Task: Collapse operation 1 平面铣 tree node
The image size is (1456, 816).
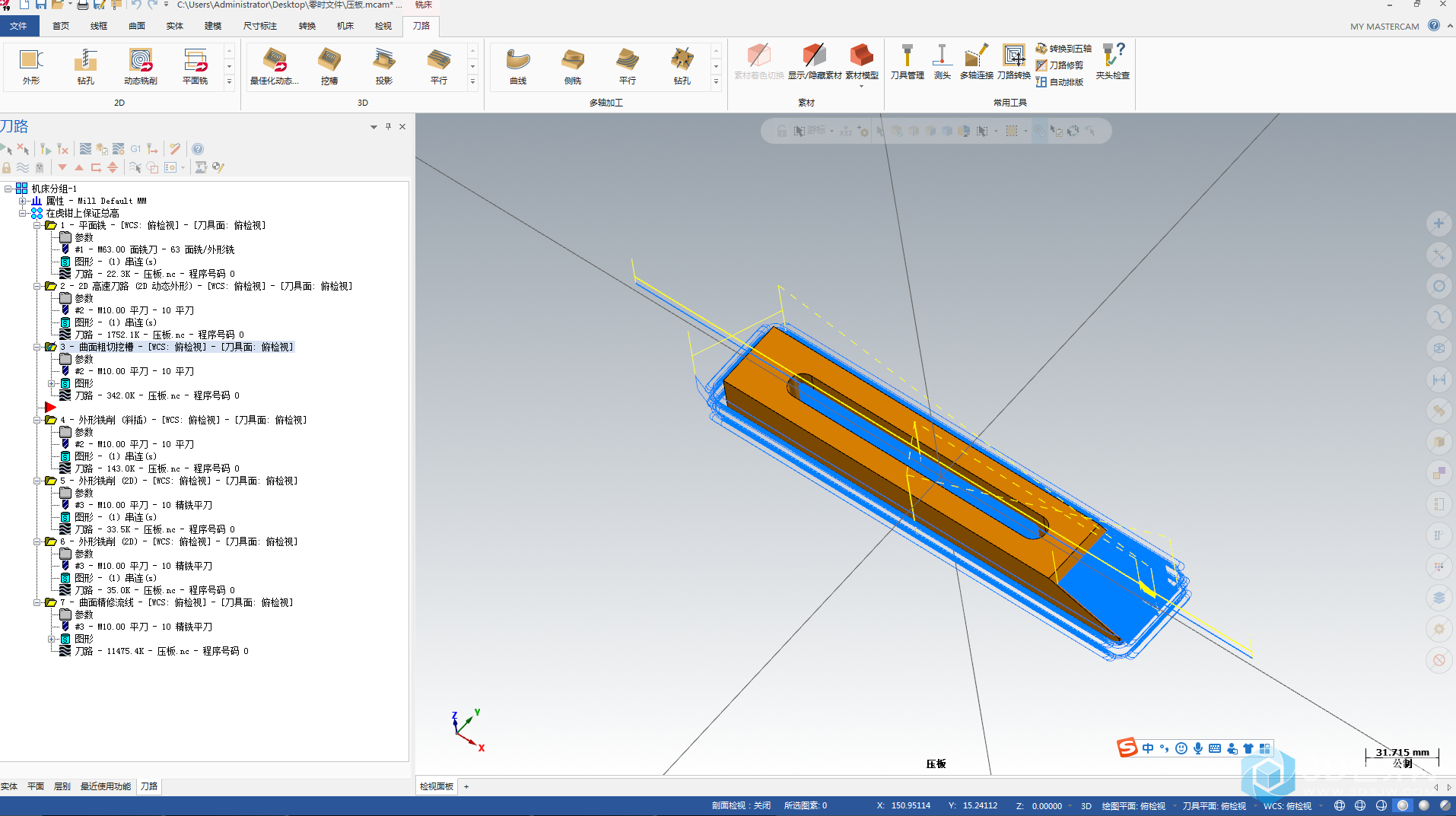Action: [x=37, y=225]
